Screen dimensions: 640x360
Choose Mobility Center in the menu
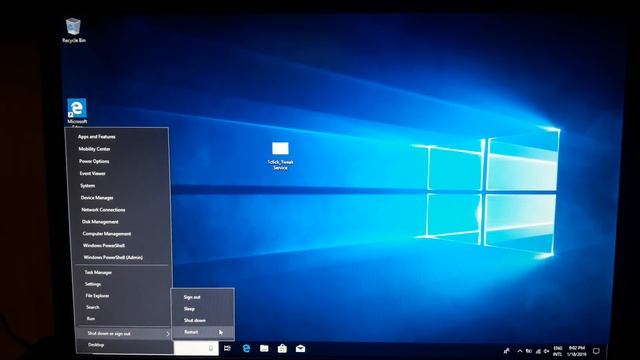click(x=94, y=149)
